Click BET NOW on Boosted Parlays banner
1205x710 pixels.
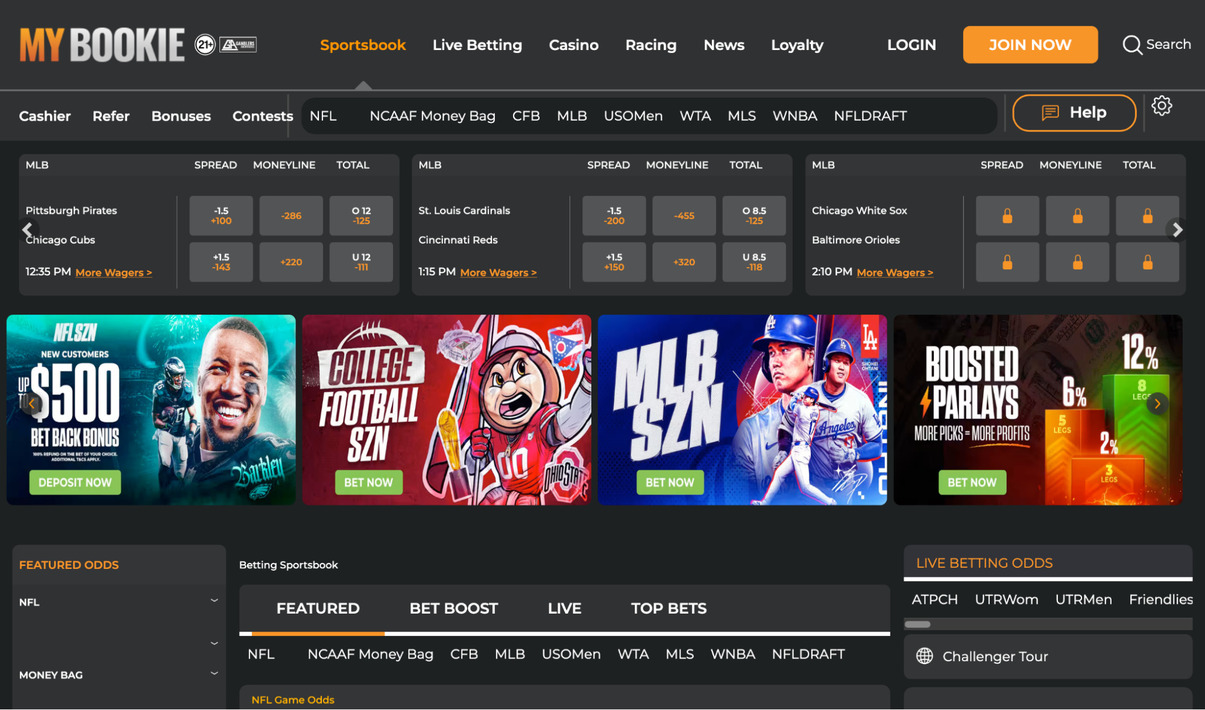(972, 483)
